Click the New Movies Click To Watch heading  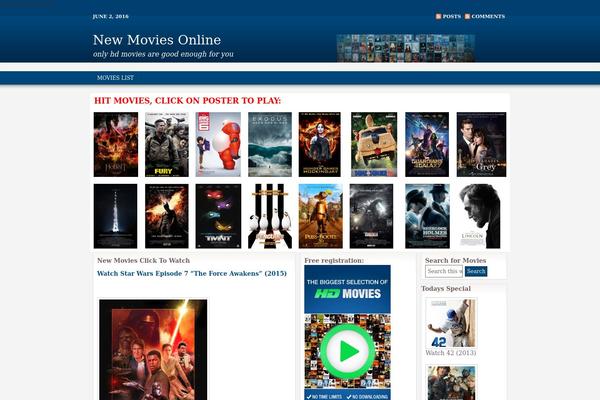pyautogui.click(x=143, y=260)
